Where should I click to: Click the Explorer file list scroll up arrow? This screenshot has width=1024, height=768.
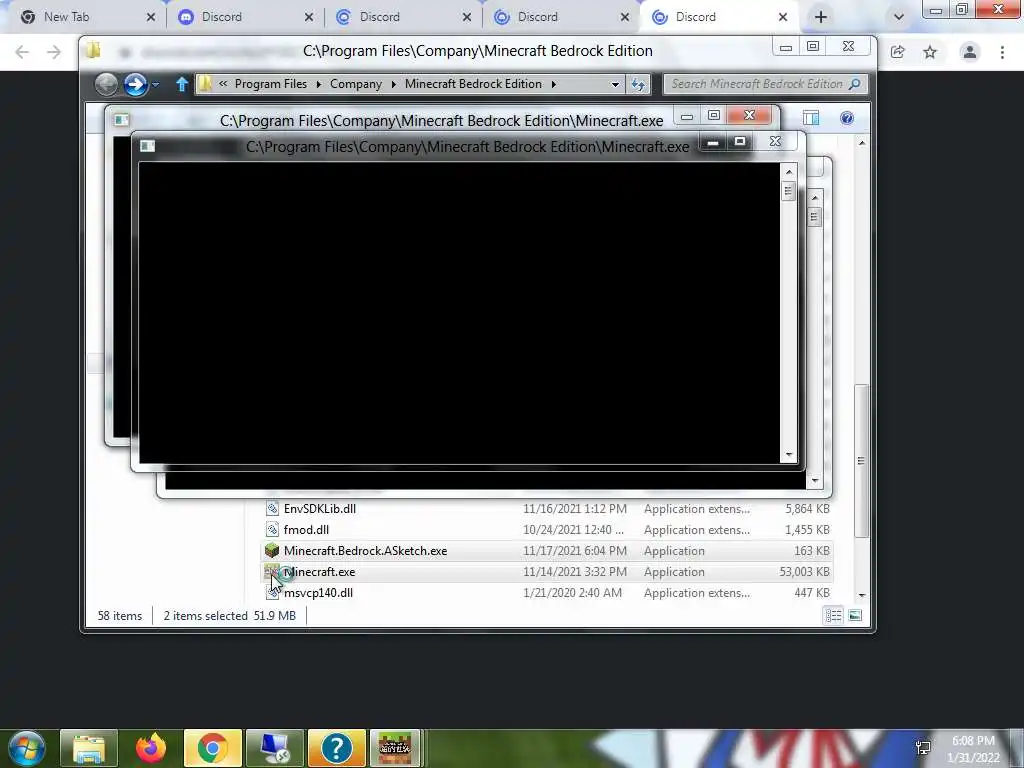(x=862, y=142)
